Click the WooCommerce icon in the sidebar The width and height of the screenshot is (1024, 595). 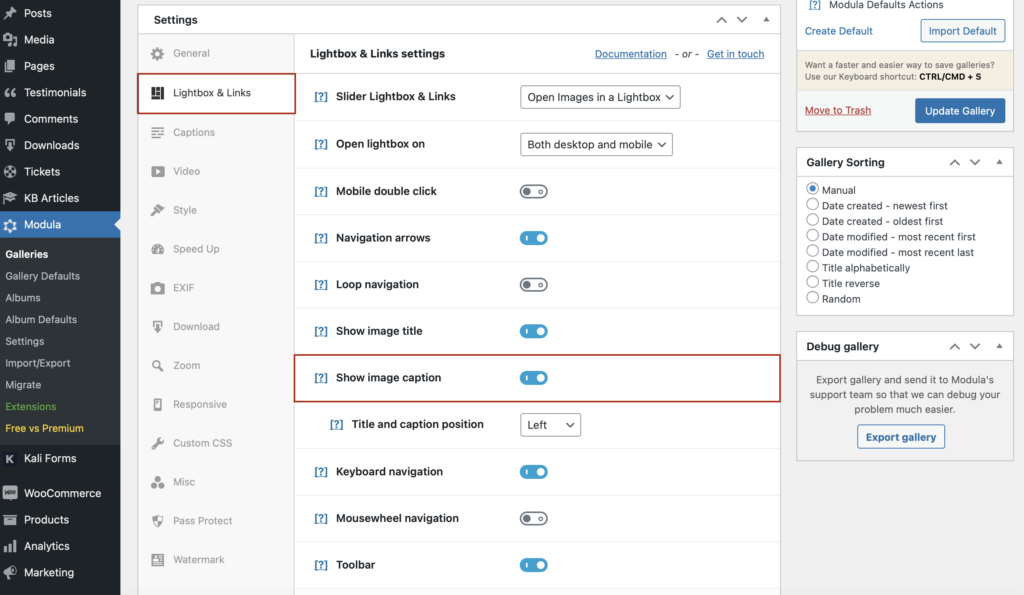tap(10, 493)
